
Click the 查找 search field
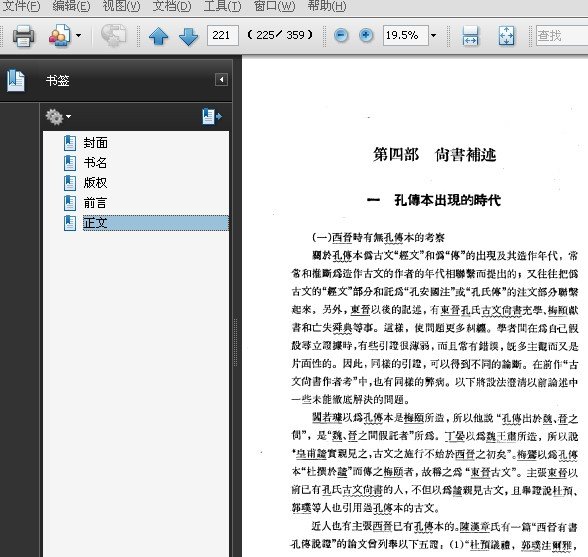tap(562, 36)
